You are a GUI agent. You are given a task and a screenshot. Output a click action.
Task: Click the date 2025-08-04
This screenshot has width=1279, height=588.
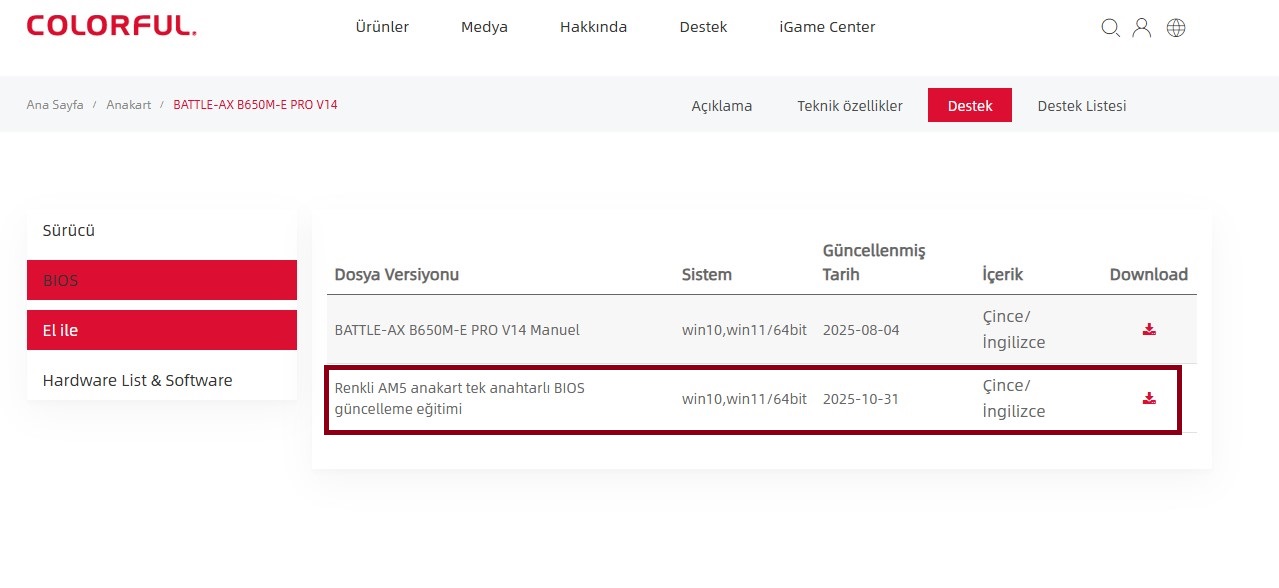(861, 329)
